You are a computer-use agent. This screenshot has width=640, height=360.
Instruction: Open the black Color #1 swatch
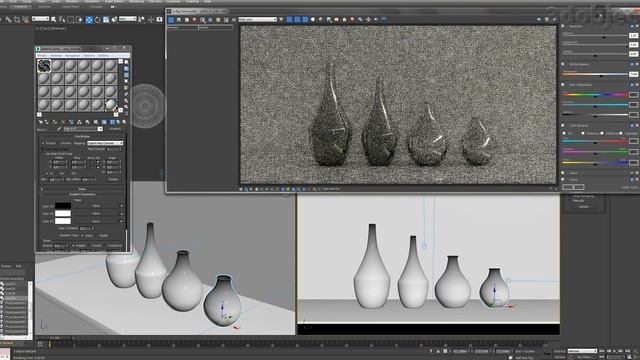[63, 206]
